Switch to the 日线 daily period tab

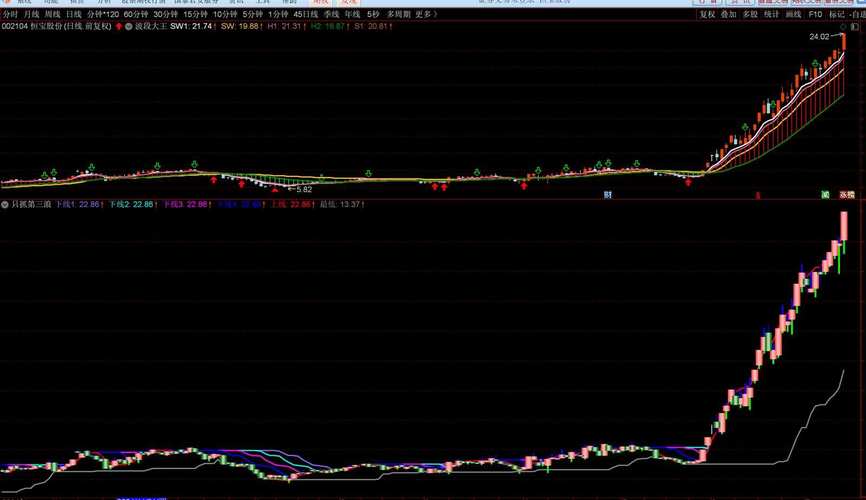(x=74, y=15)
